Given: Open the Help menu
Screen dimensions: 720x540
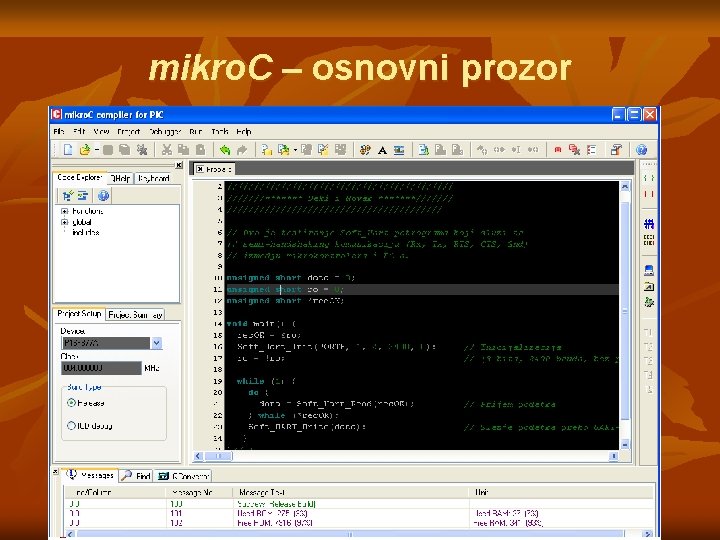Looking at the screenshot, I should 244,132.
